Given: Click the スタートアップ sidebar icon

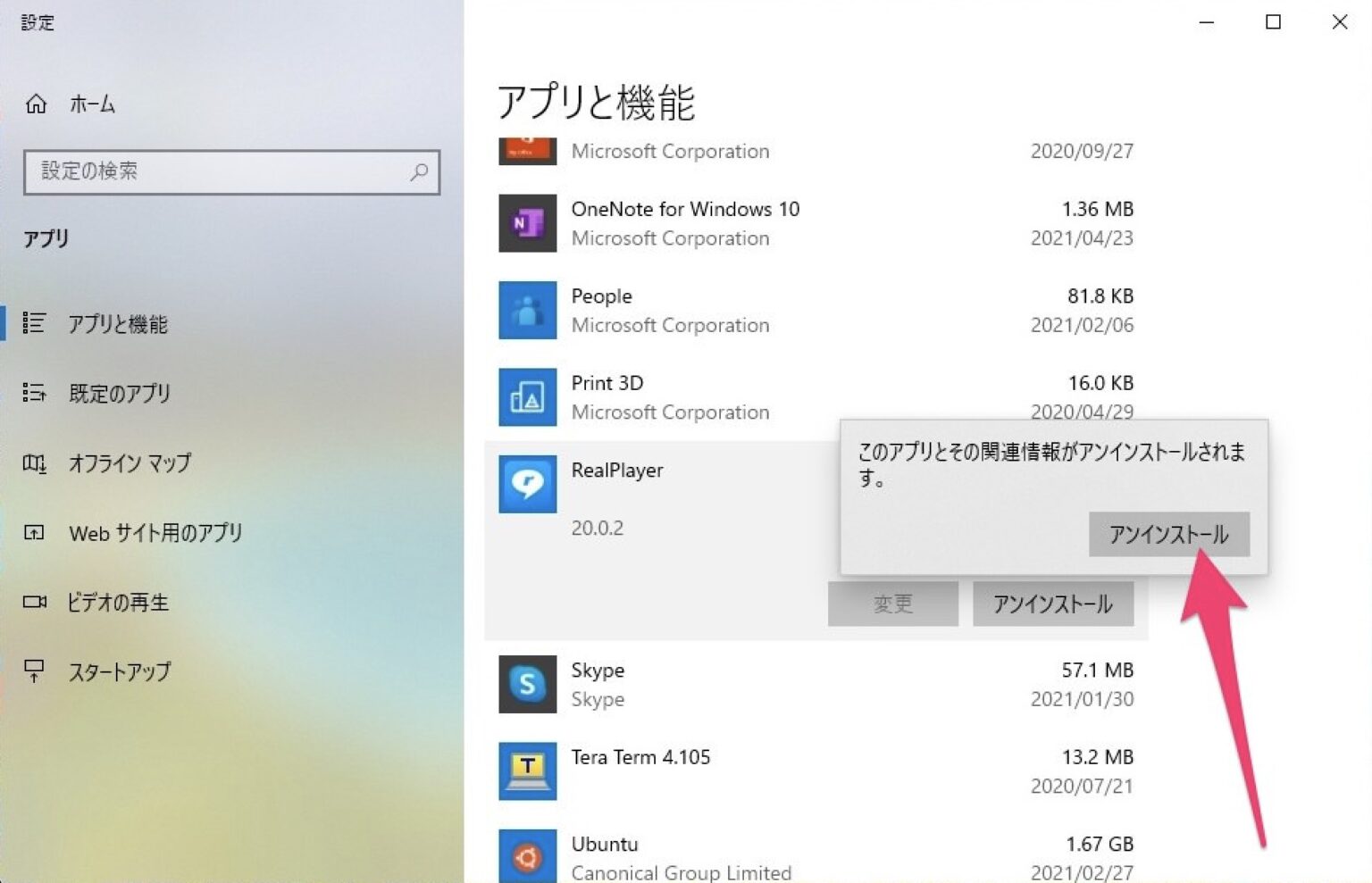Looking at the screenshot, I should click(x=34, y=671).
